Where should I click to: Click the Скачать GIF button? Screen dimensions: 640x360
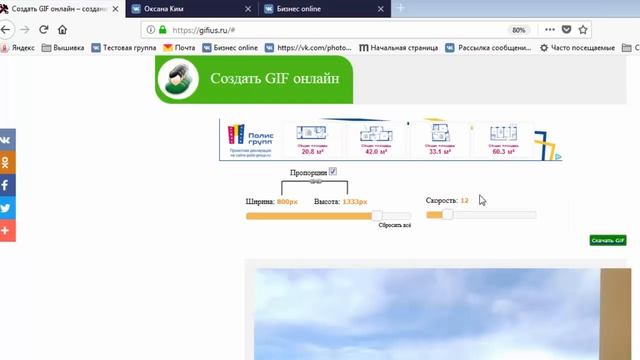[608, 240]
